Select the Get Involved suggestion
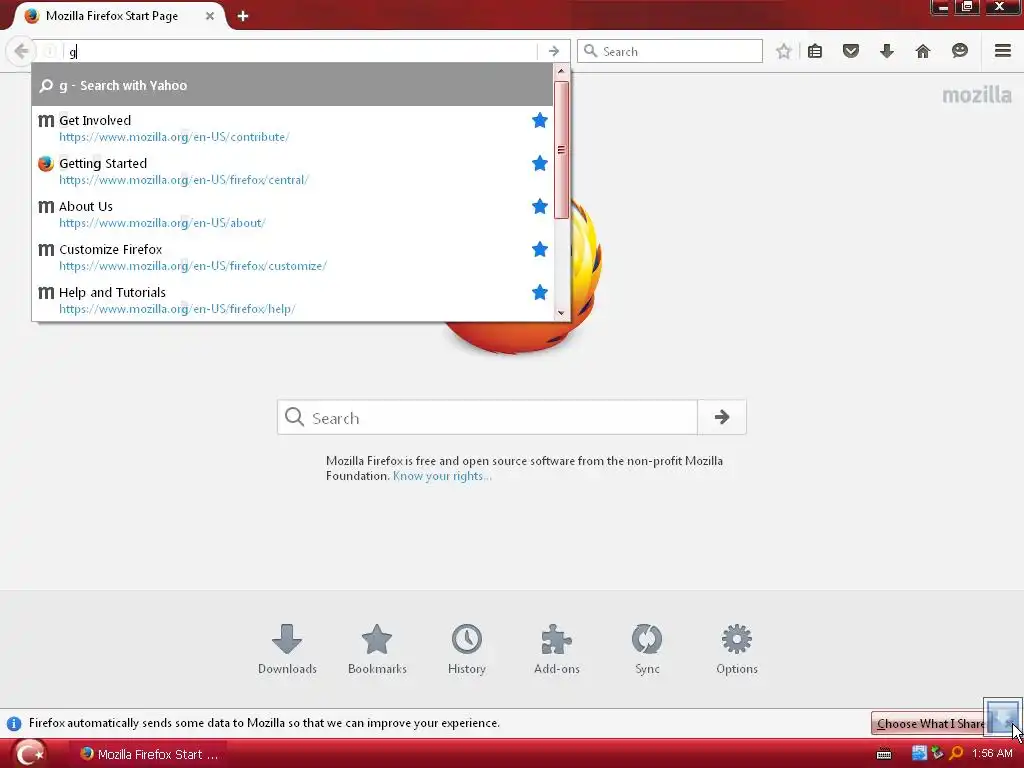 292,128
